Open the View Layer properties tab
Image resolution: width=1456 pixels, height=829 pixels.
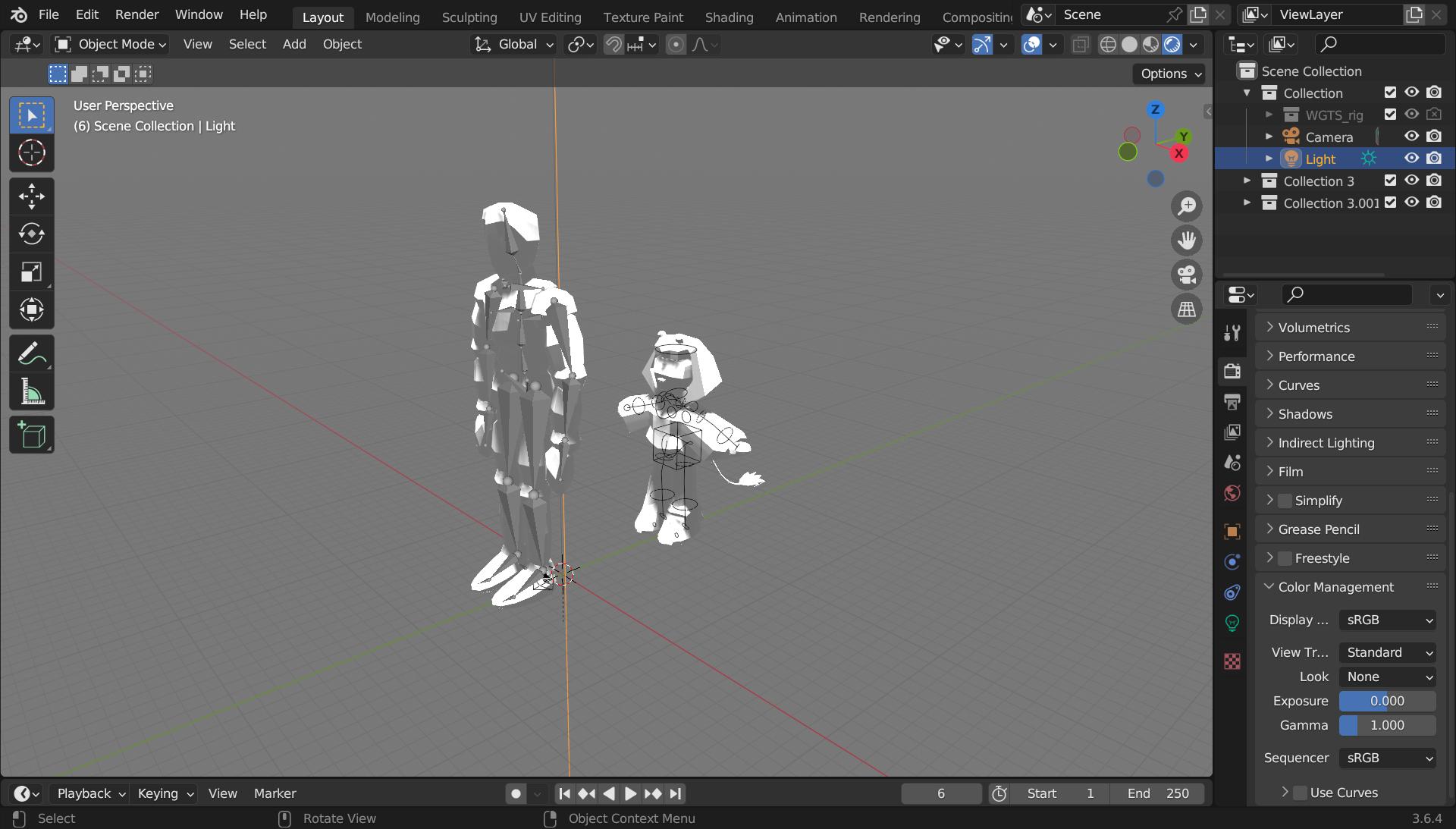point(1232,432)
